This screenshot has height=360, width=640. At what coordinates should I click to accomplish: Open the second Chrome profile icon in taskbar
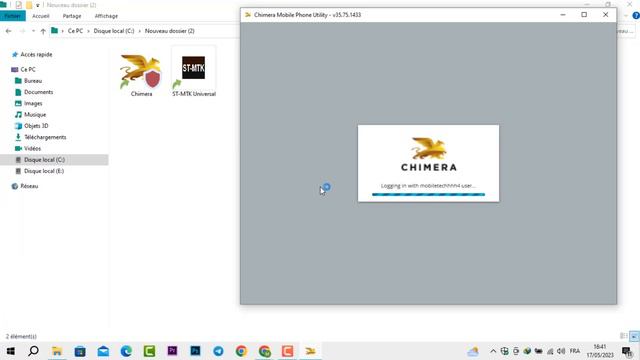pyautogui.click(x=264, y=351)
